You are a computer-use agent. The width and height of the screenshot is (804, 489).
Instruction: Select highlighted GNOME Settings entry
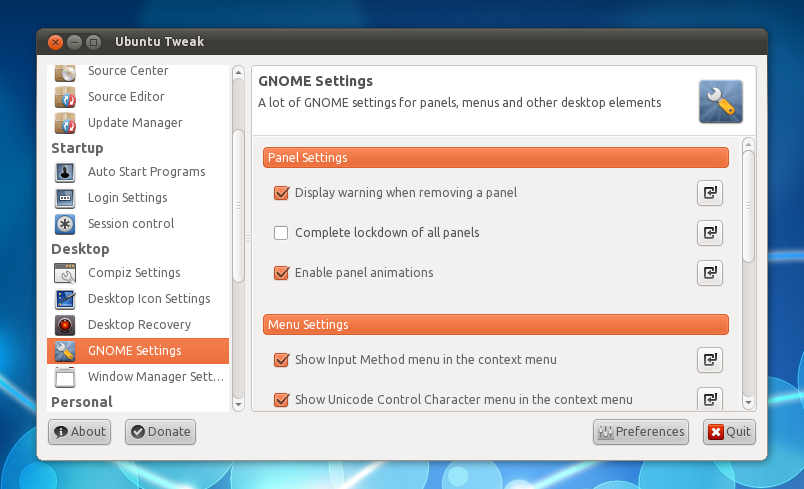[x=138, y=351]
